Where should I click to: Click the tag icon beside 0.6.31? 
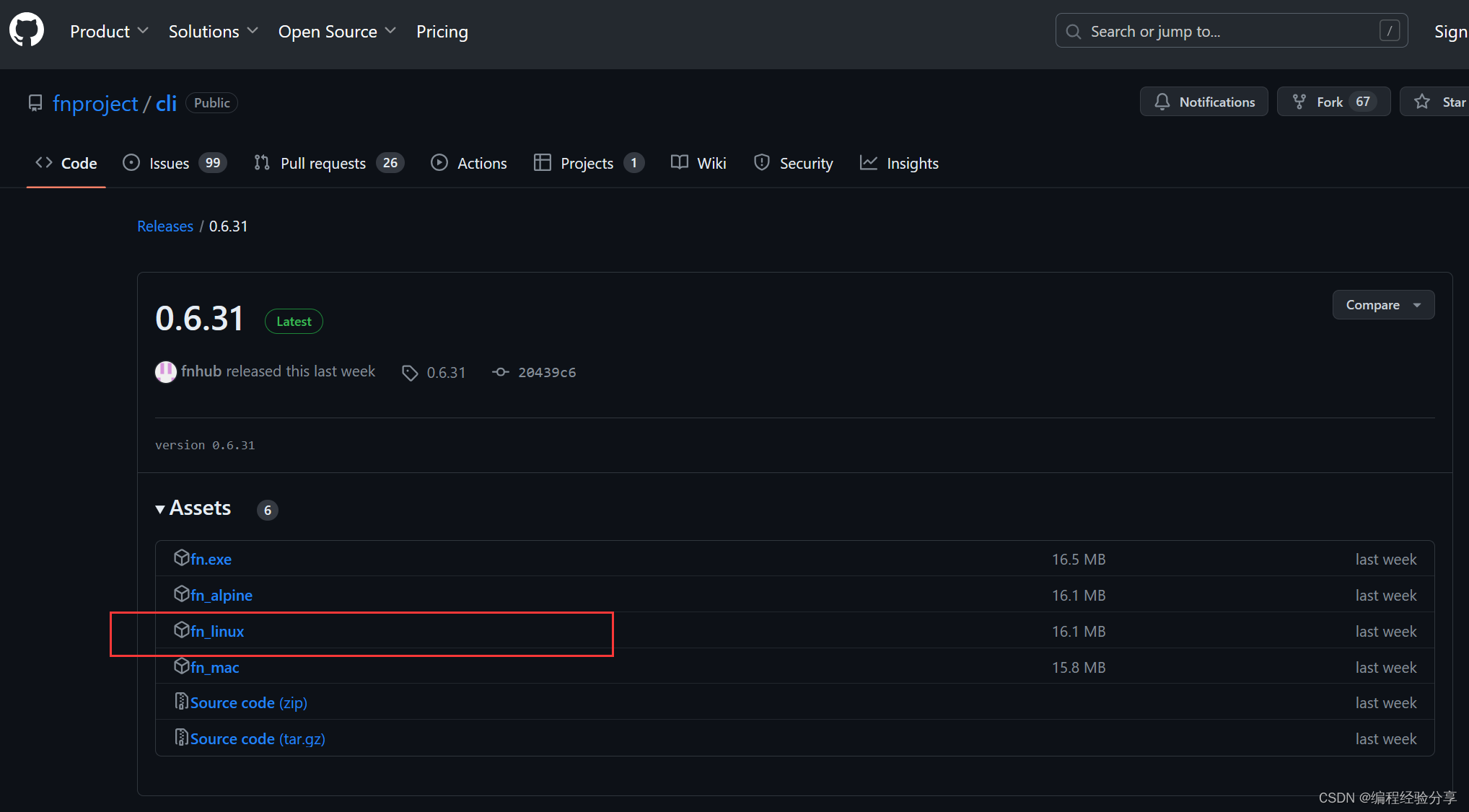(x=410, y=373)
